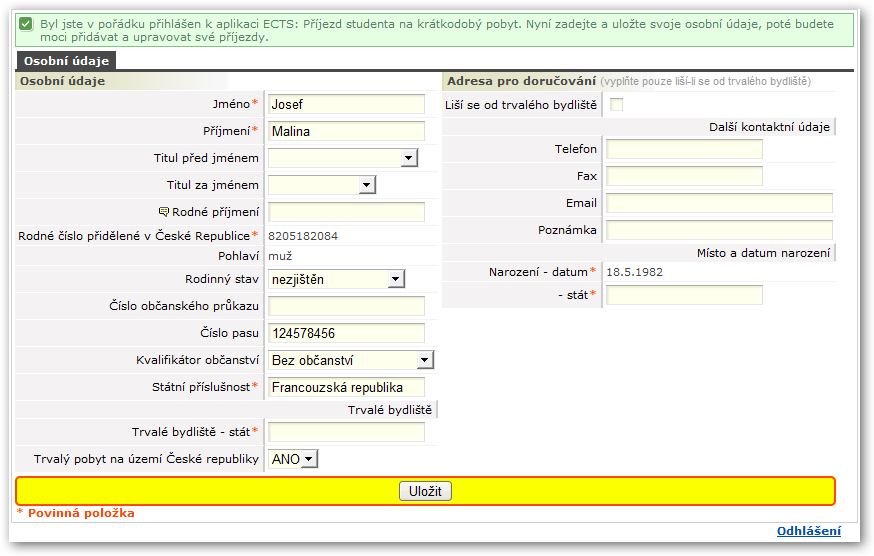Click the Číslo občanského průkazu field
Viewport: 874px width, 556px height.
point(346,306)
